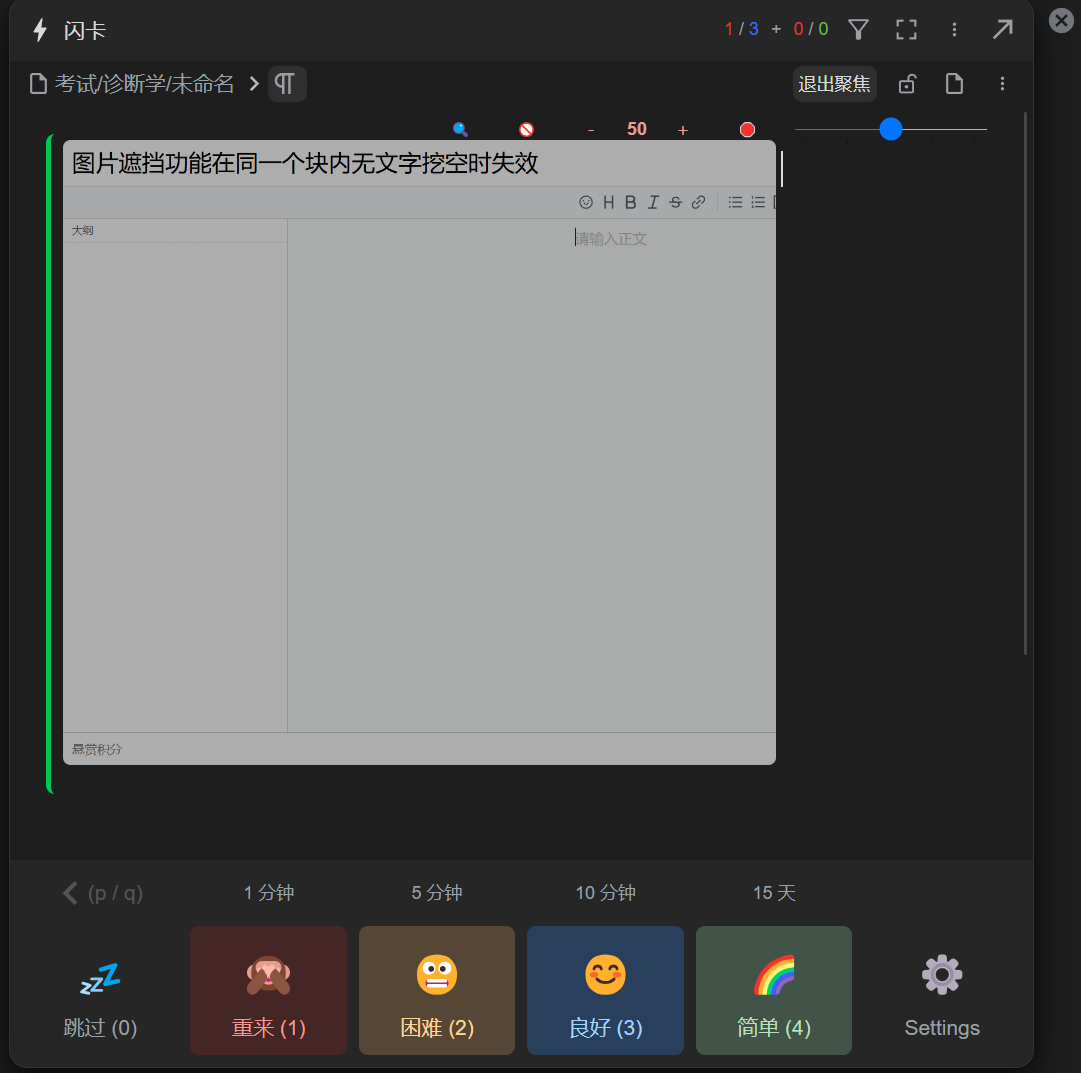The image size is (1081, 1073).
Task: Insert a link in the card text
Action: click(698, 202)
